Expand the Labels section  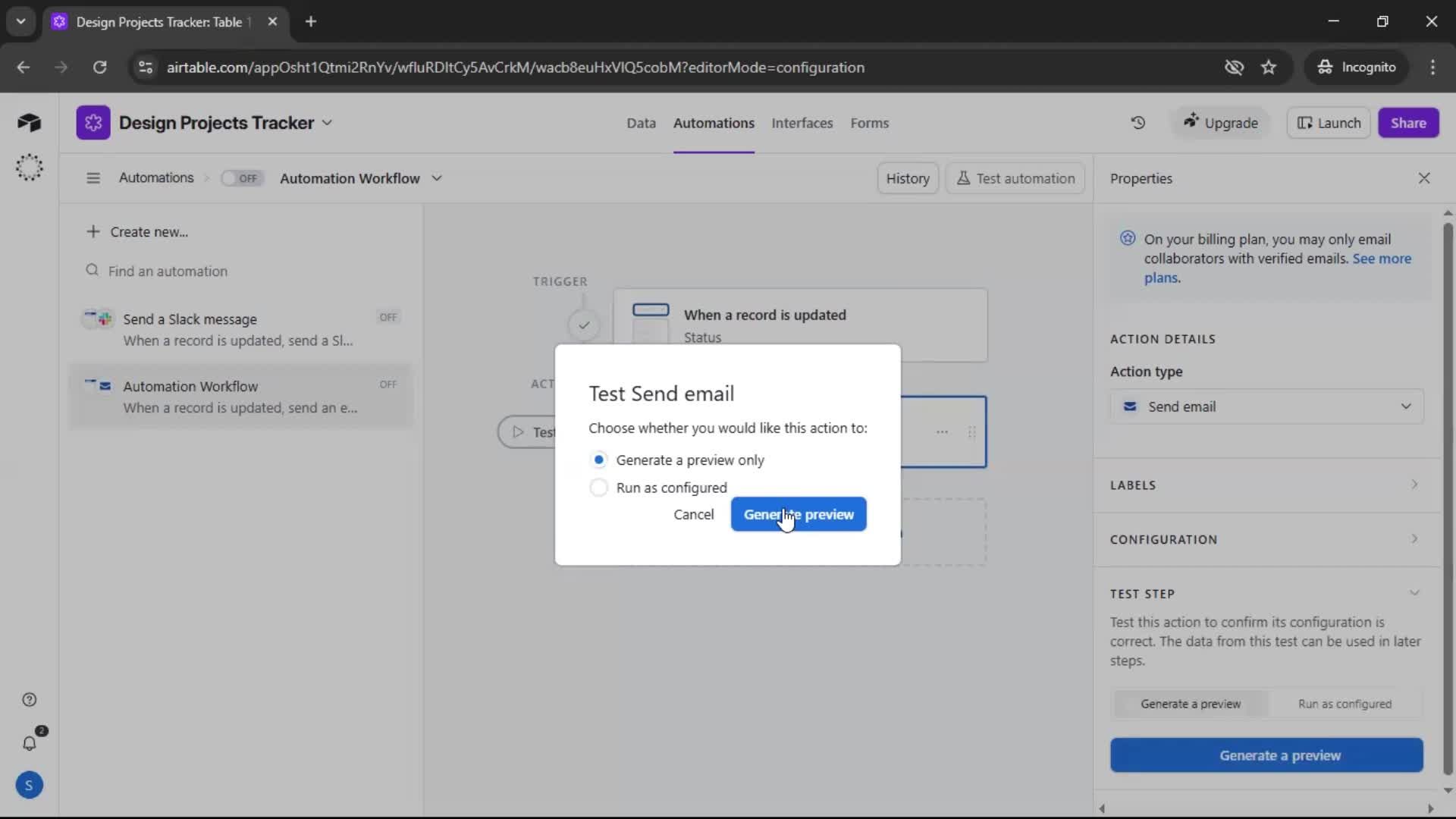(1266, 485)
